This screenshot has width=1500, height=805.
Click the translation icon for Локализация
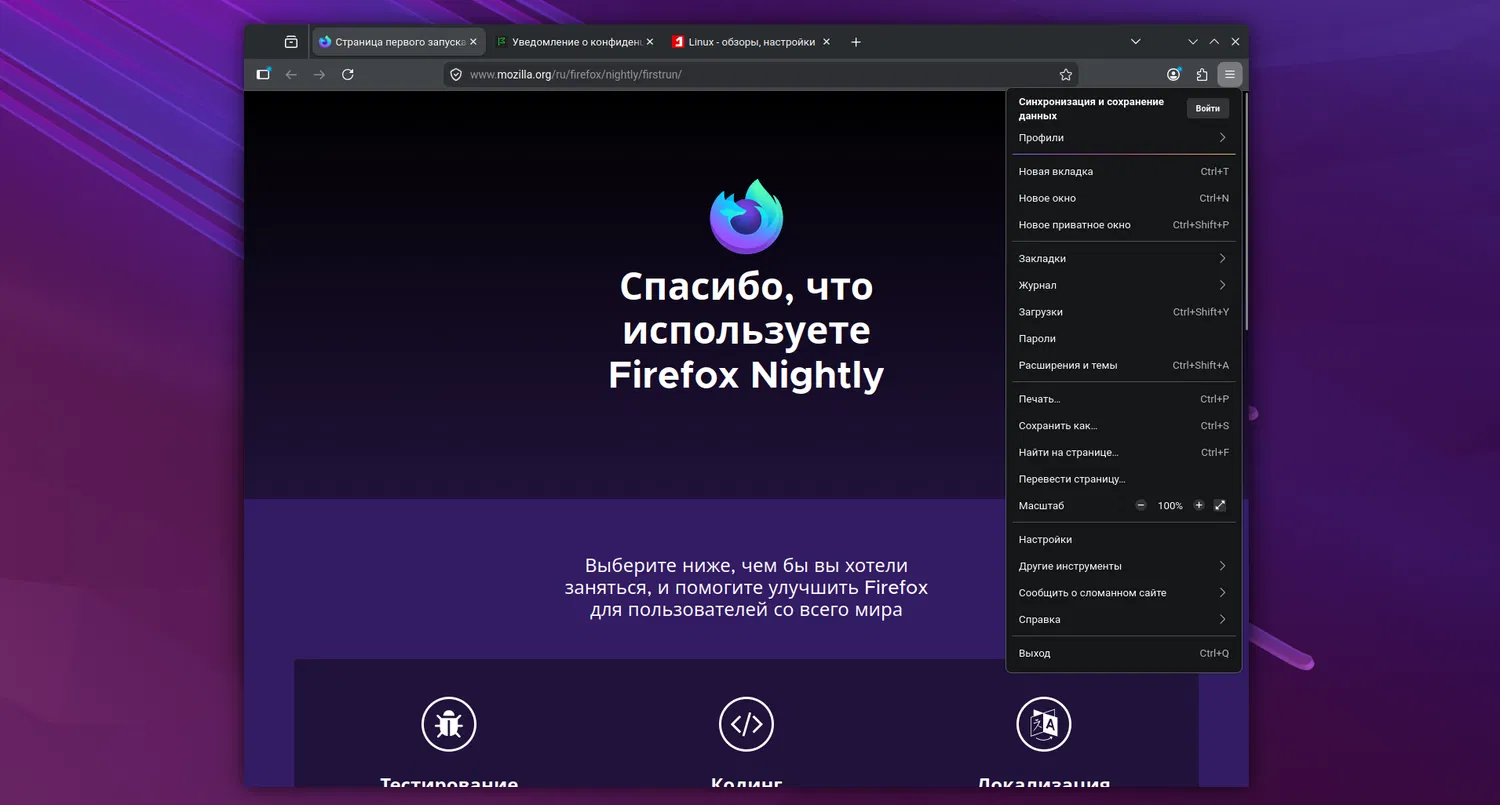click(x=1044, y=724)
